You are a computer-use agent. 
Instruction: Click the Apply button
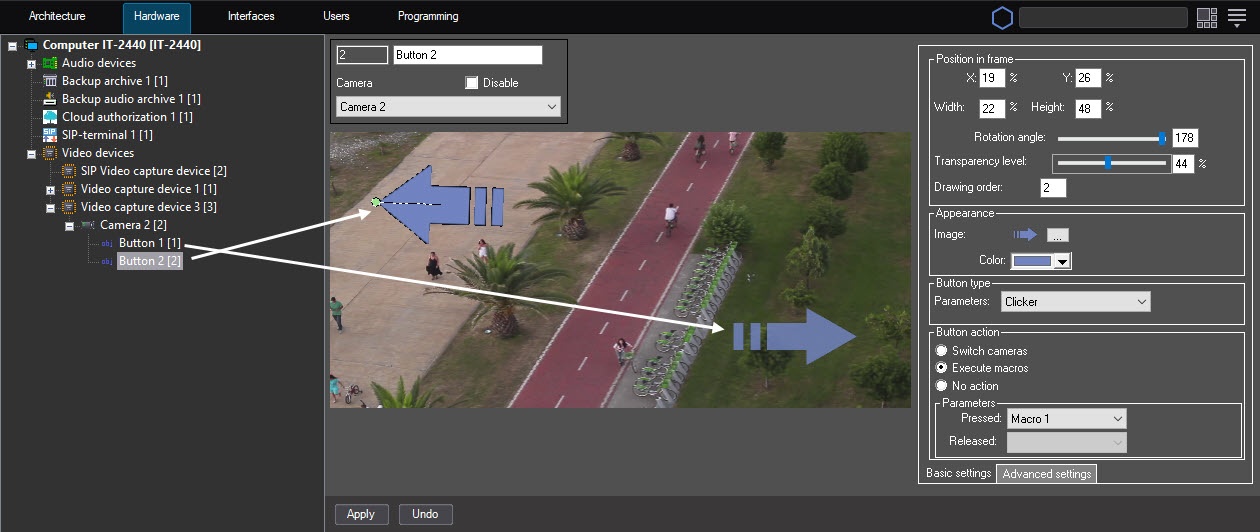(361, 514)
